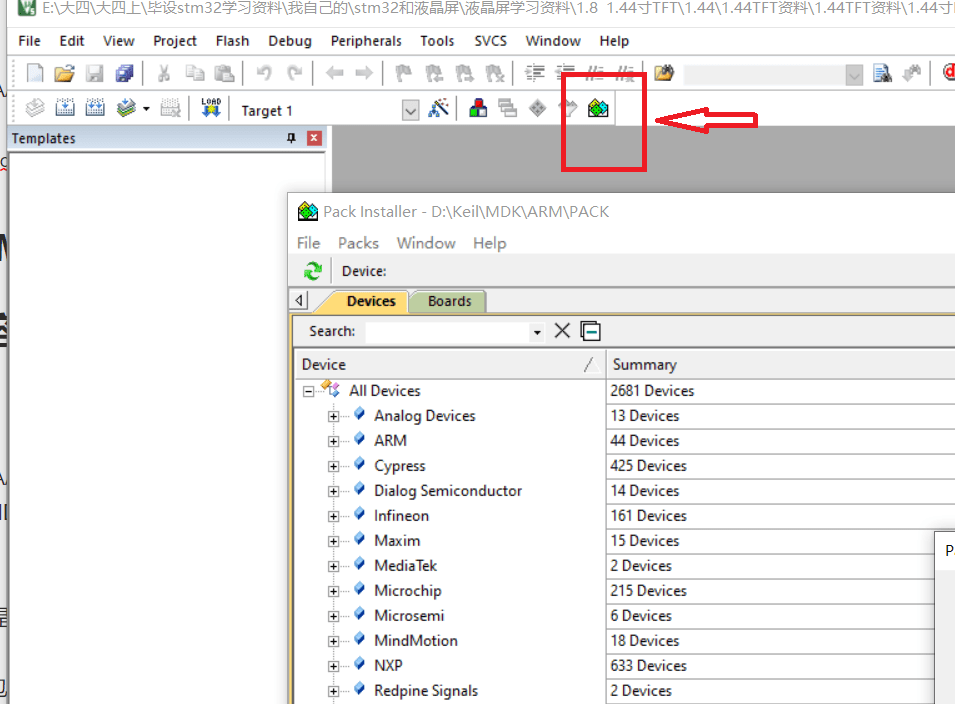Viewport: 955px width, 704px height.
Task: Close the Templates panel
Action: click(314, 138)
